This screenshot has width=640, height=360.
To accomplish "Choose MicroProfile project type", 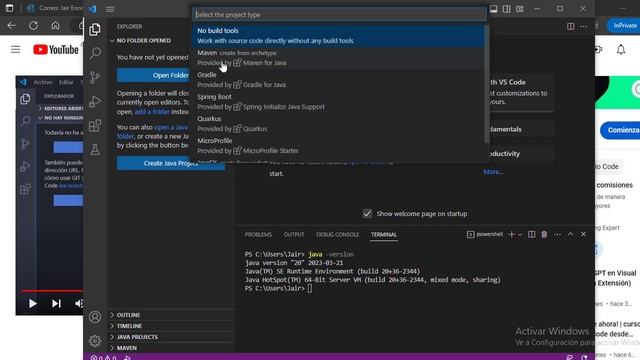I will click(338, 146).
